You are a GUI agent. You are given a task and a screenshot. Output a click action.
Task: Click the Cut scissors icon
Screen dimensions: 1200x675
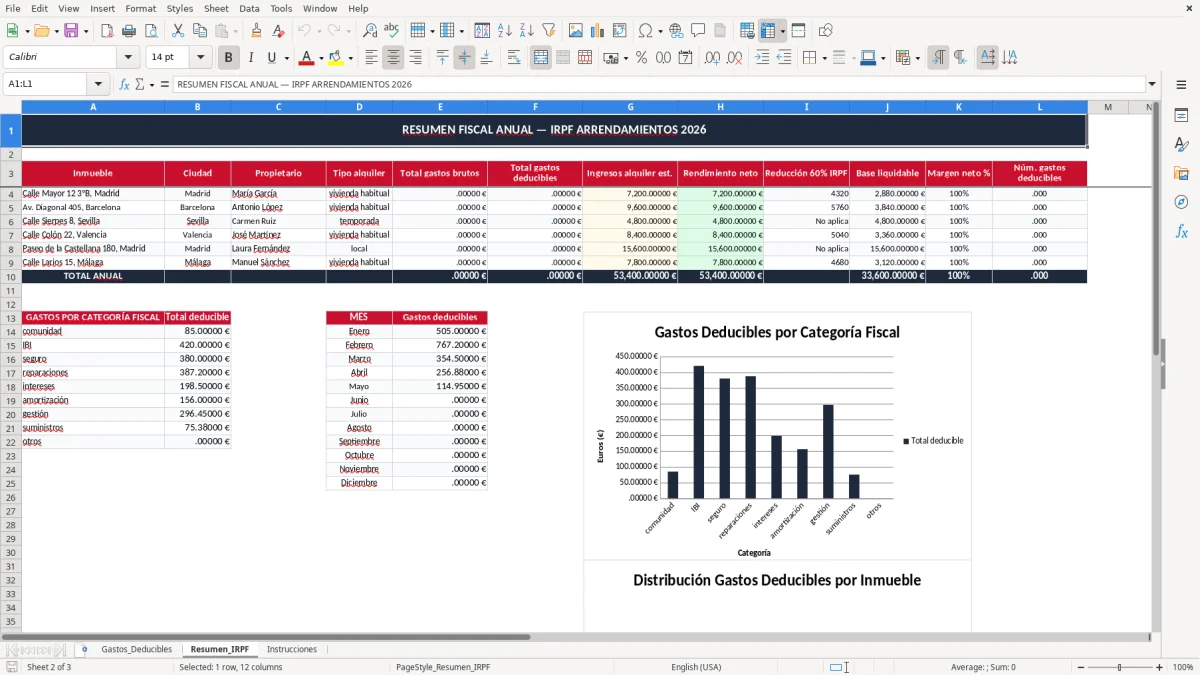tap(177, 31)
